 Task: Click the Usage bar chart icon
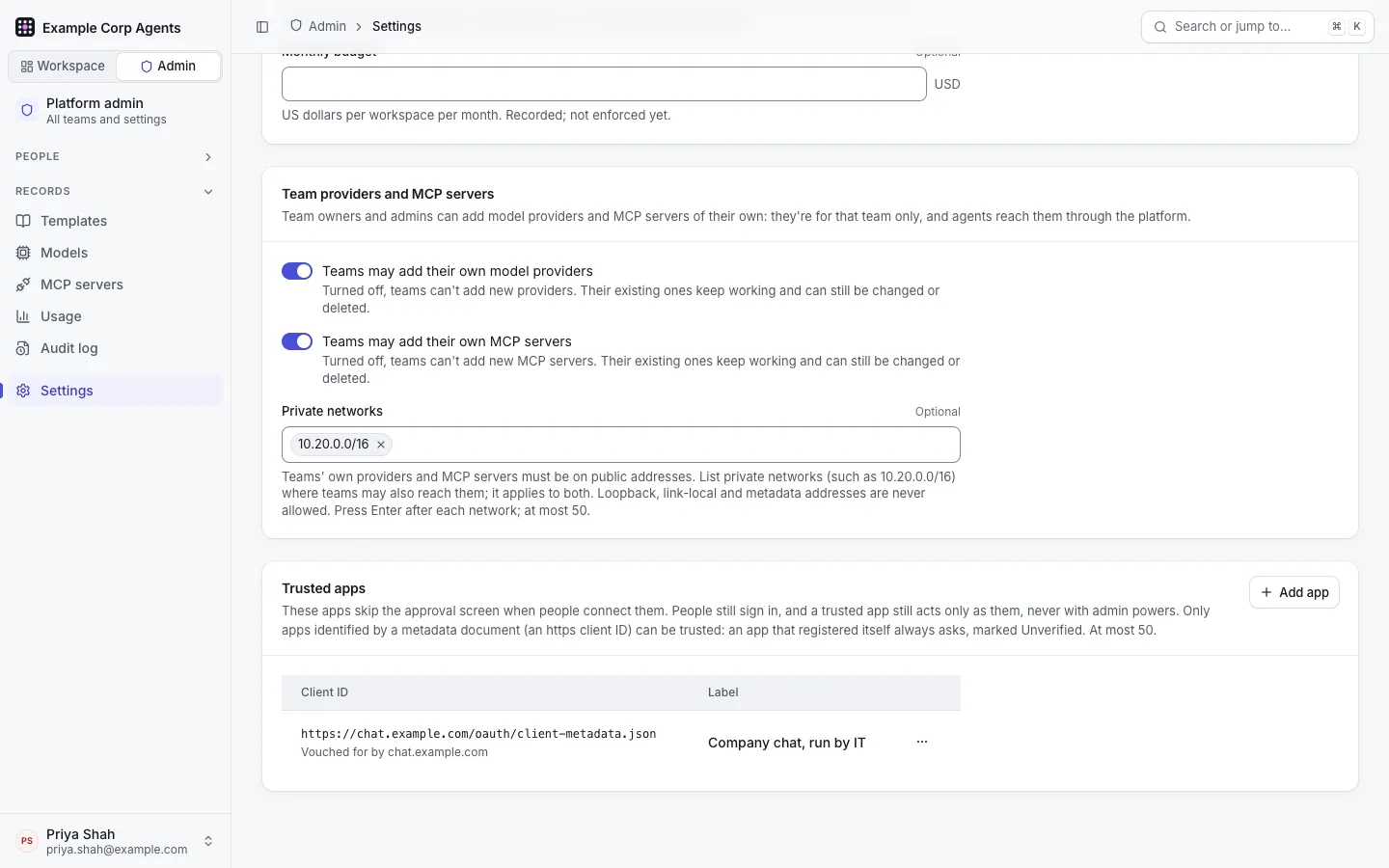[x=23, y=316]
